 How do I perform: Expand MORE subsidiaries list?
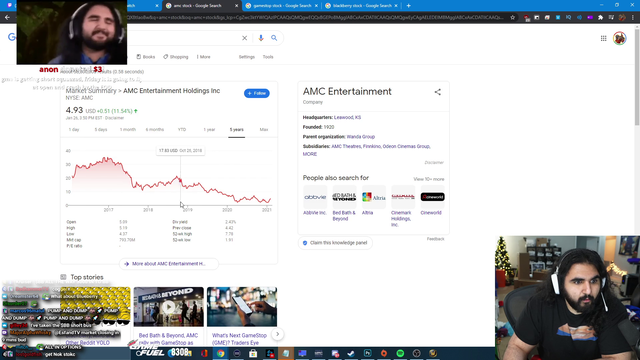point(310,154)
